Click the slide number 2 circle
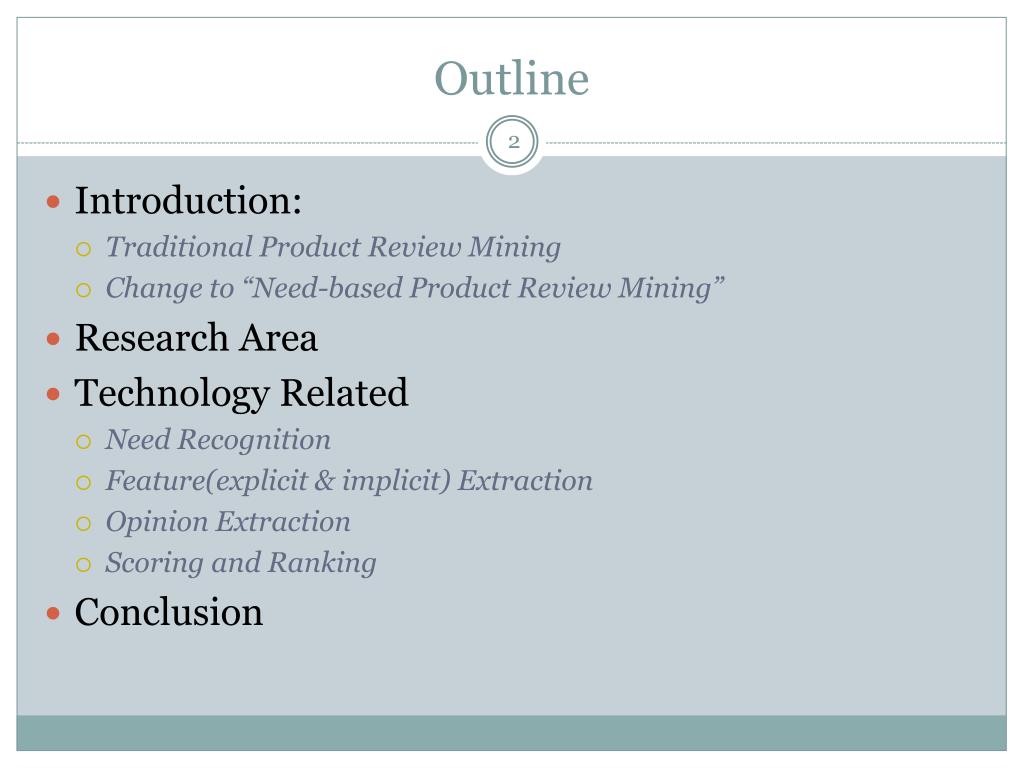The height and width of the screenshot is (768, 1024). [513, 142]
